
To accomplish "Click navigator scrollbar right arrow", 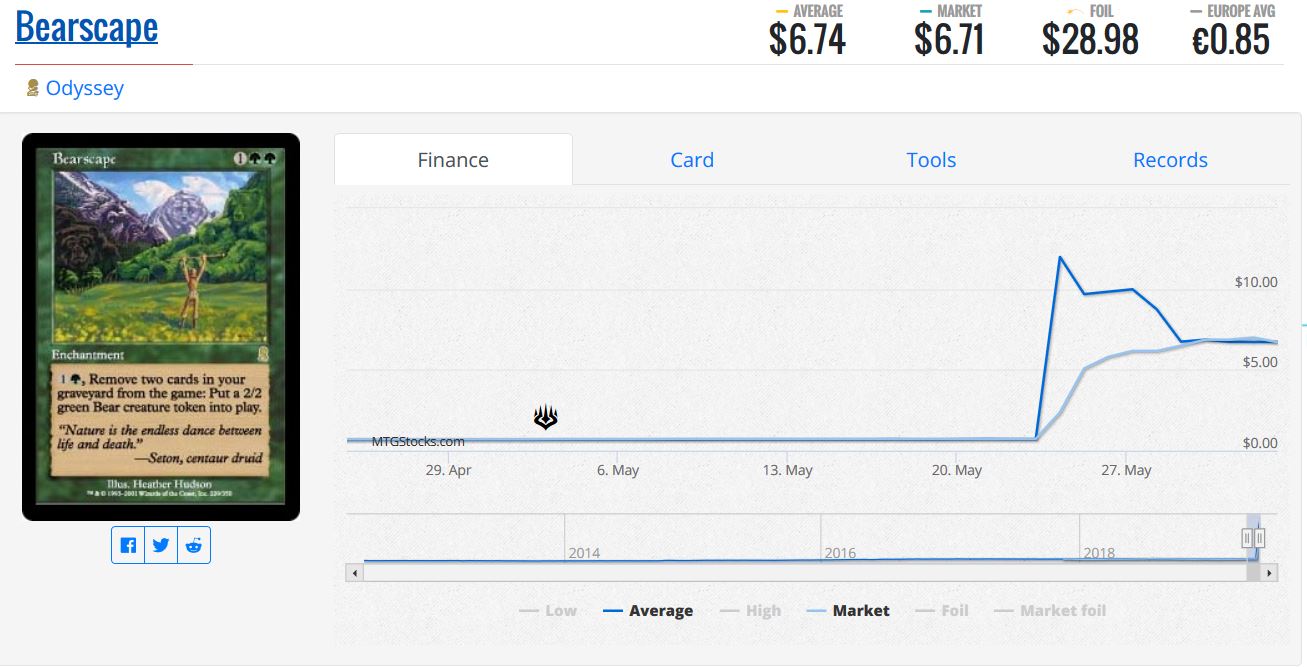I will (1269, 573).
